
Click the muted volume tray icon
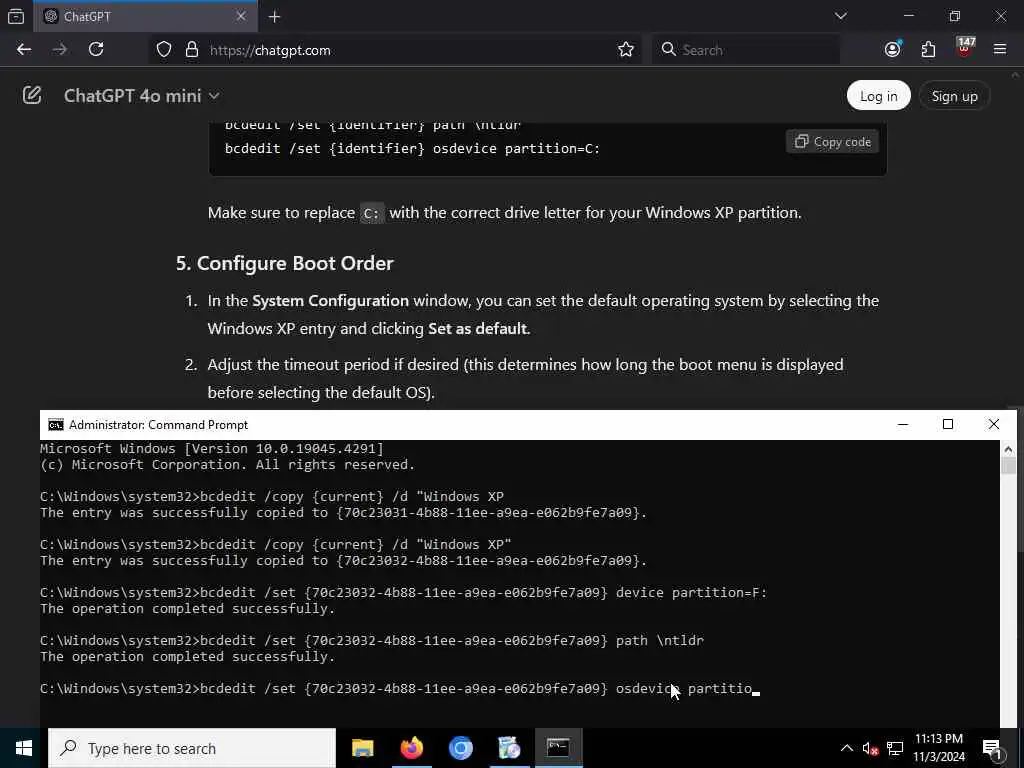(x=870, y=748)
